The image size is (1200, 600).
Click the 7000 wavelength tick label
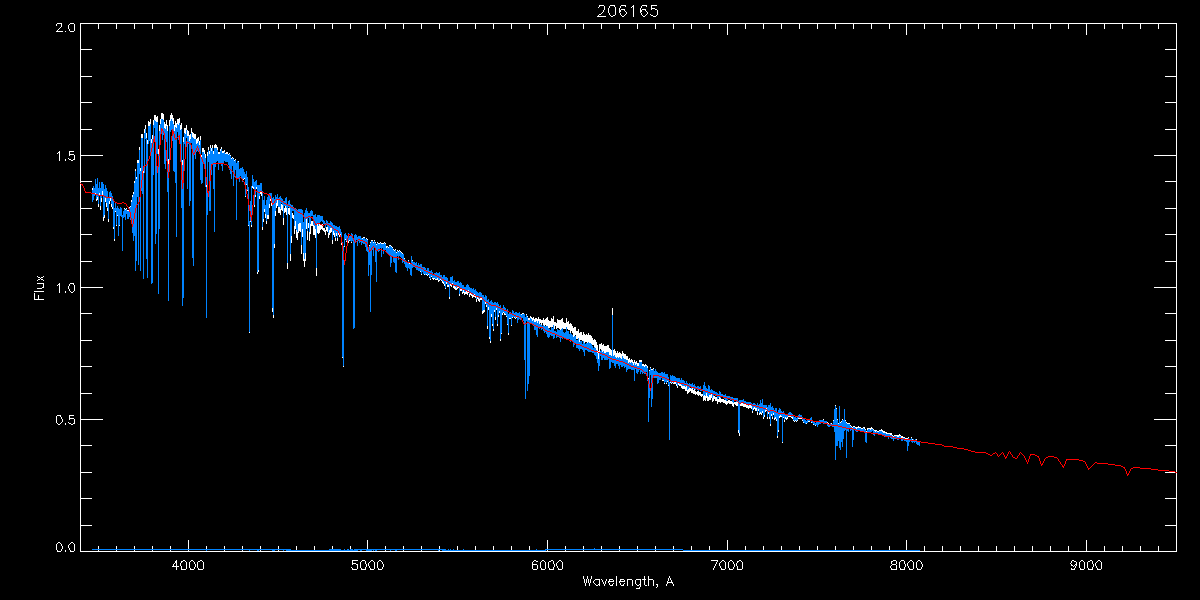click(x=727, y=566)
